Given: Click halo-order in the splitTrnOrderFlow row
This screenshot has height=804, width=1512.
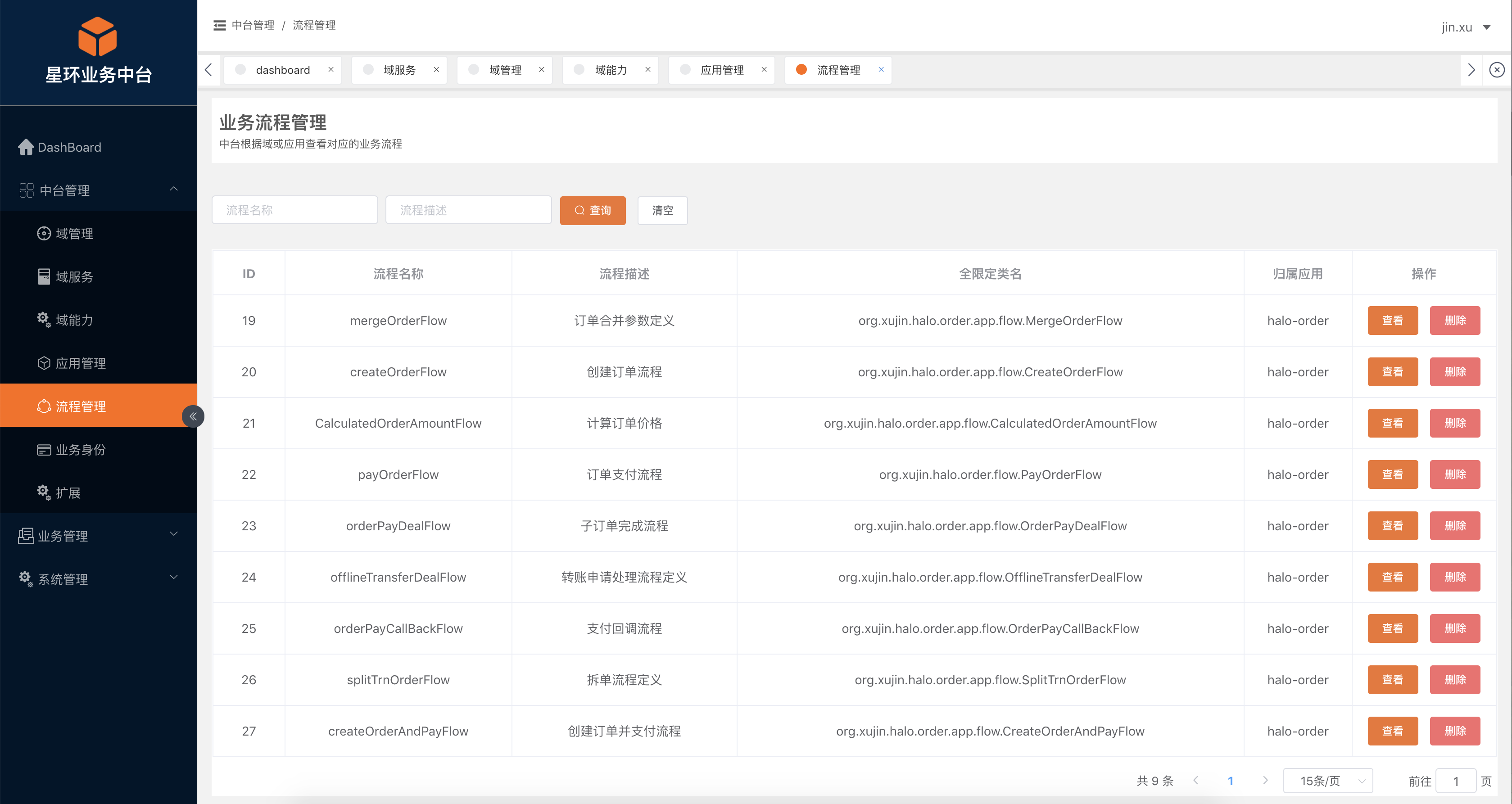Looking at the screenshot, I should (1297, 680).
